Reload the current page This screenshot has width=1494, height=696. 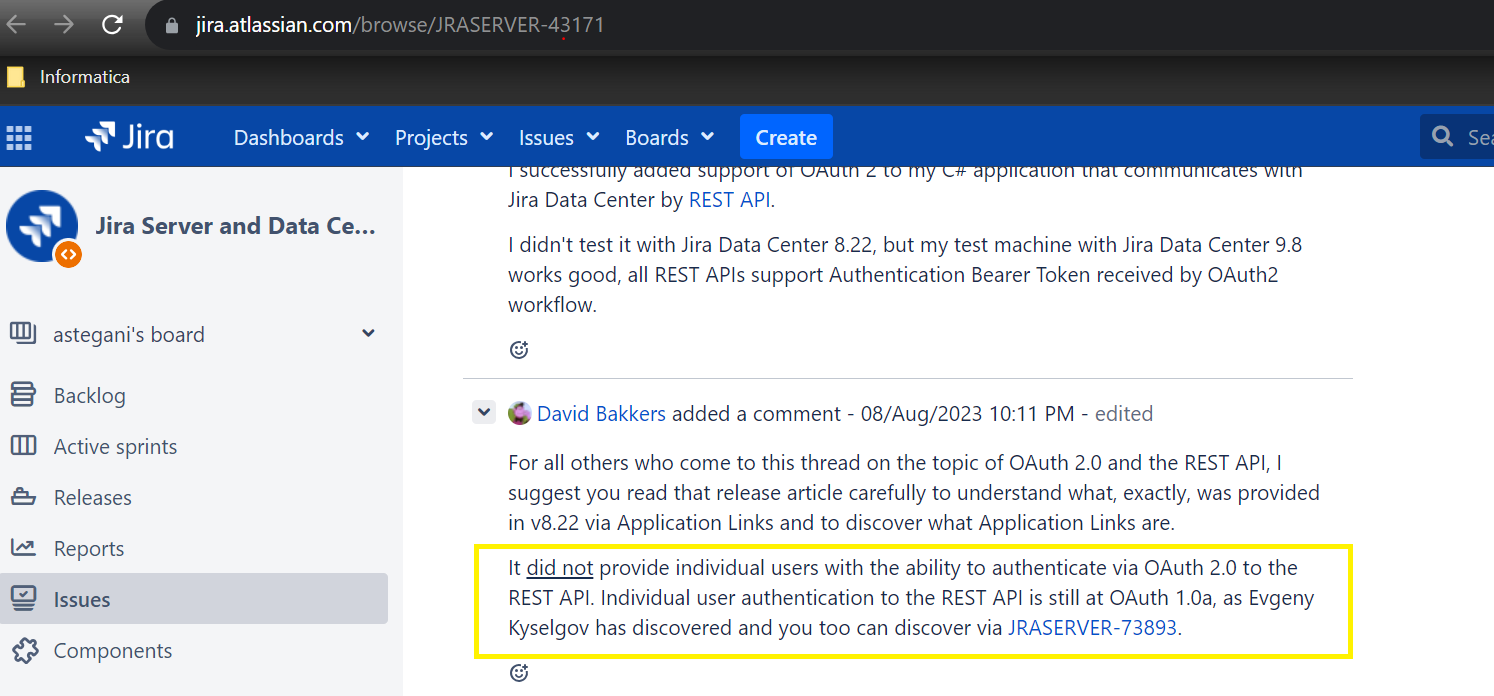pyautogui.click(x=110, y=24)
